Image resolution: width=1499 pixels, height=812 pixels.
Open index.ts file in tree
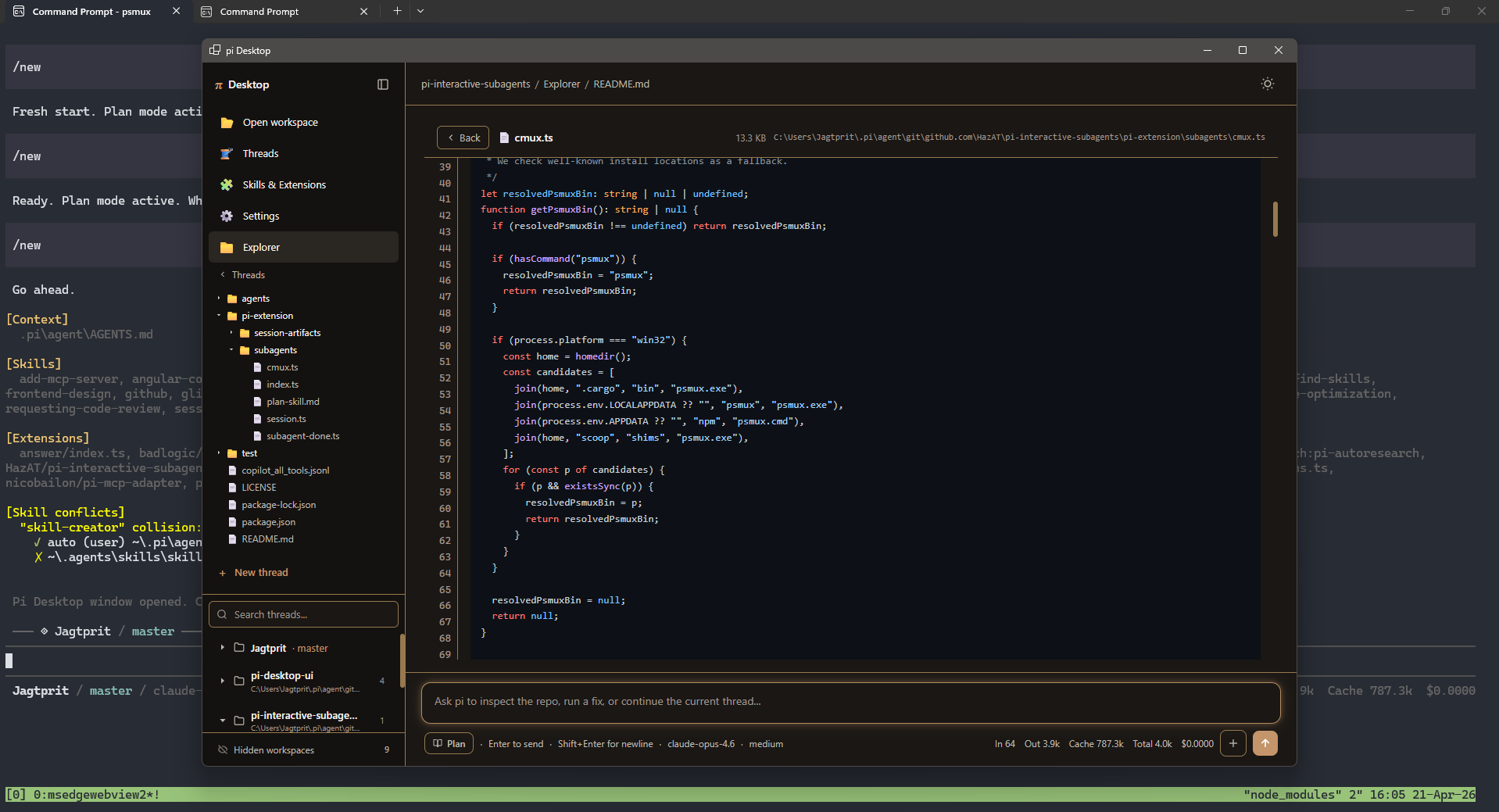pyautogui.click(x=282, y=385)
